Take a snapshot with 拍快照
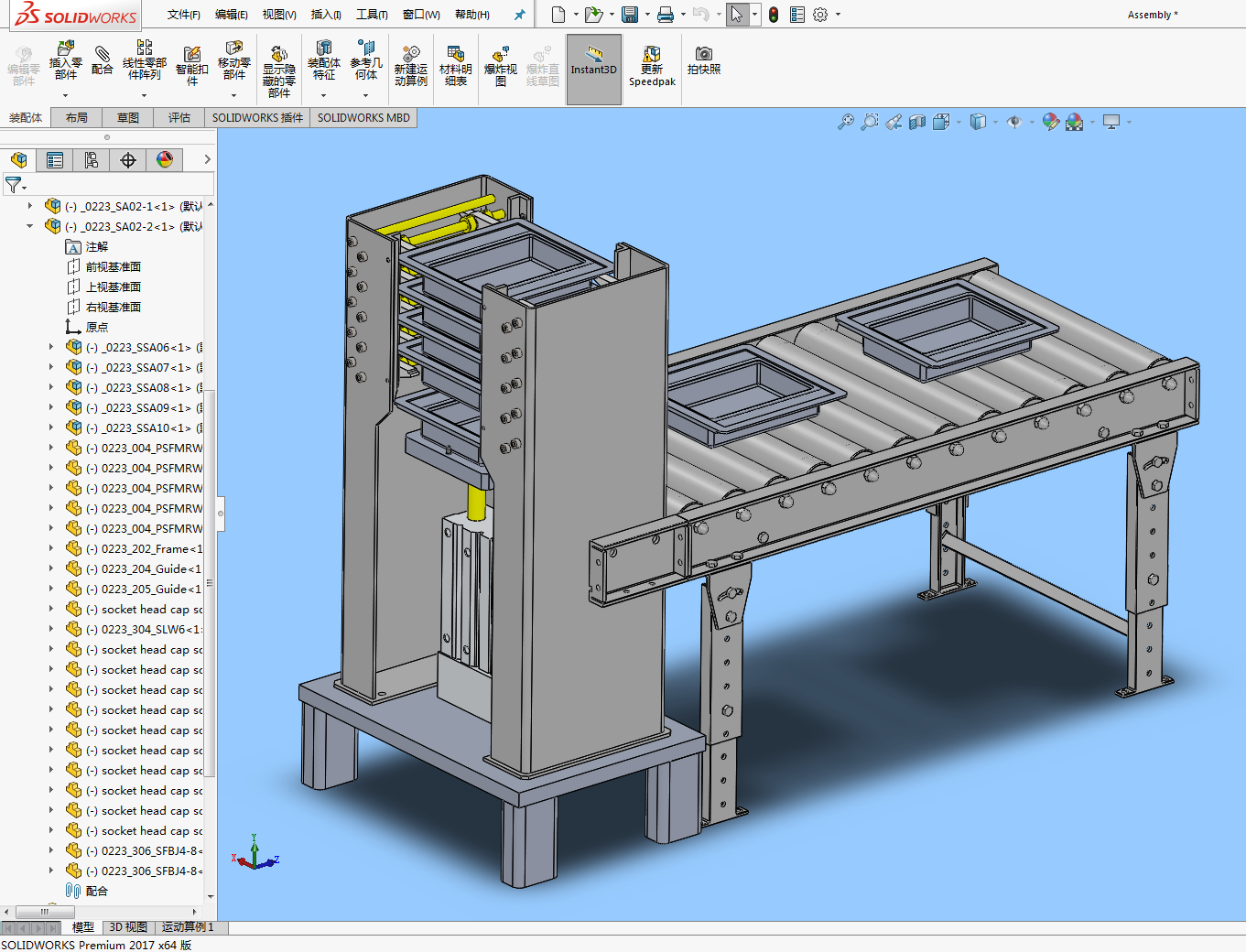Viewport: 1246px width, 952px height. point(703,60)
